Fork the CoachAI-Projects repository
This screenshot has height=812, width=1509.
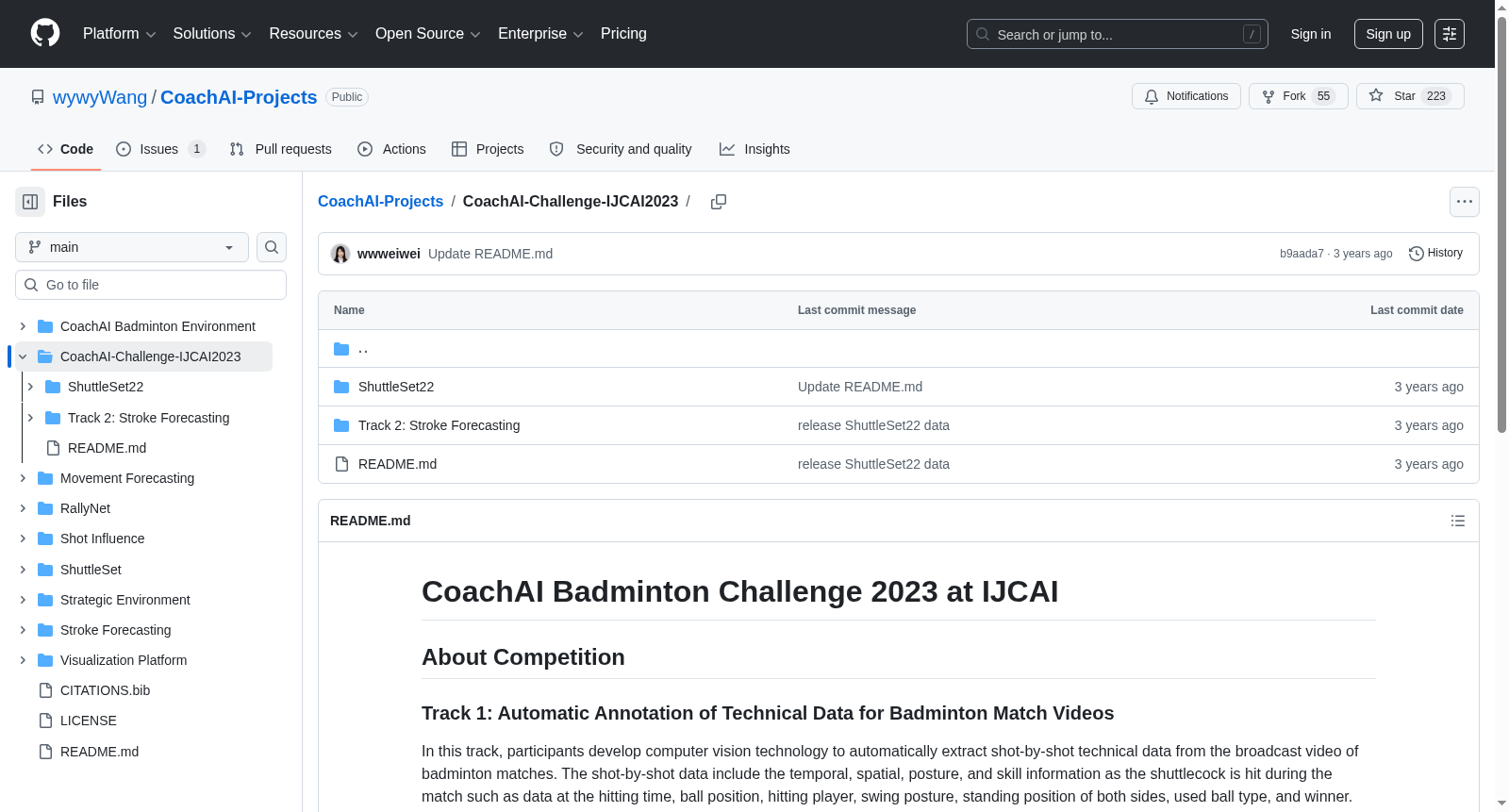point(1299,96)
